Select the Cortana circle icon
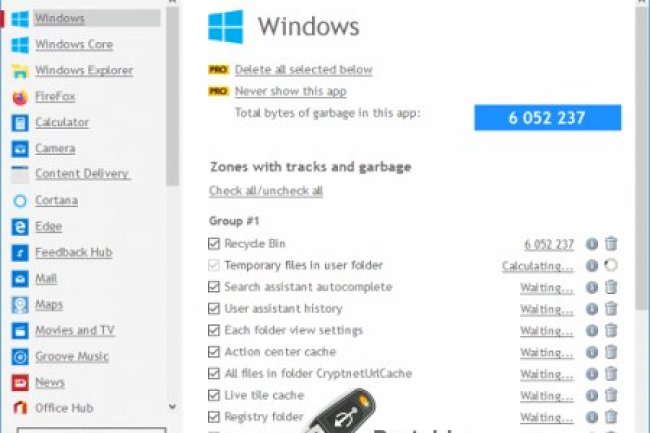Viewport: 650px width, 433px height. pyautogui.click(x=19, y=201)
